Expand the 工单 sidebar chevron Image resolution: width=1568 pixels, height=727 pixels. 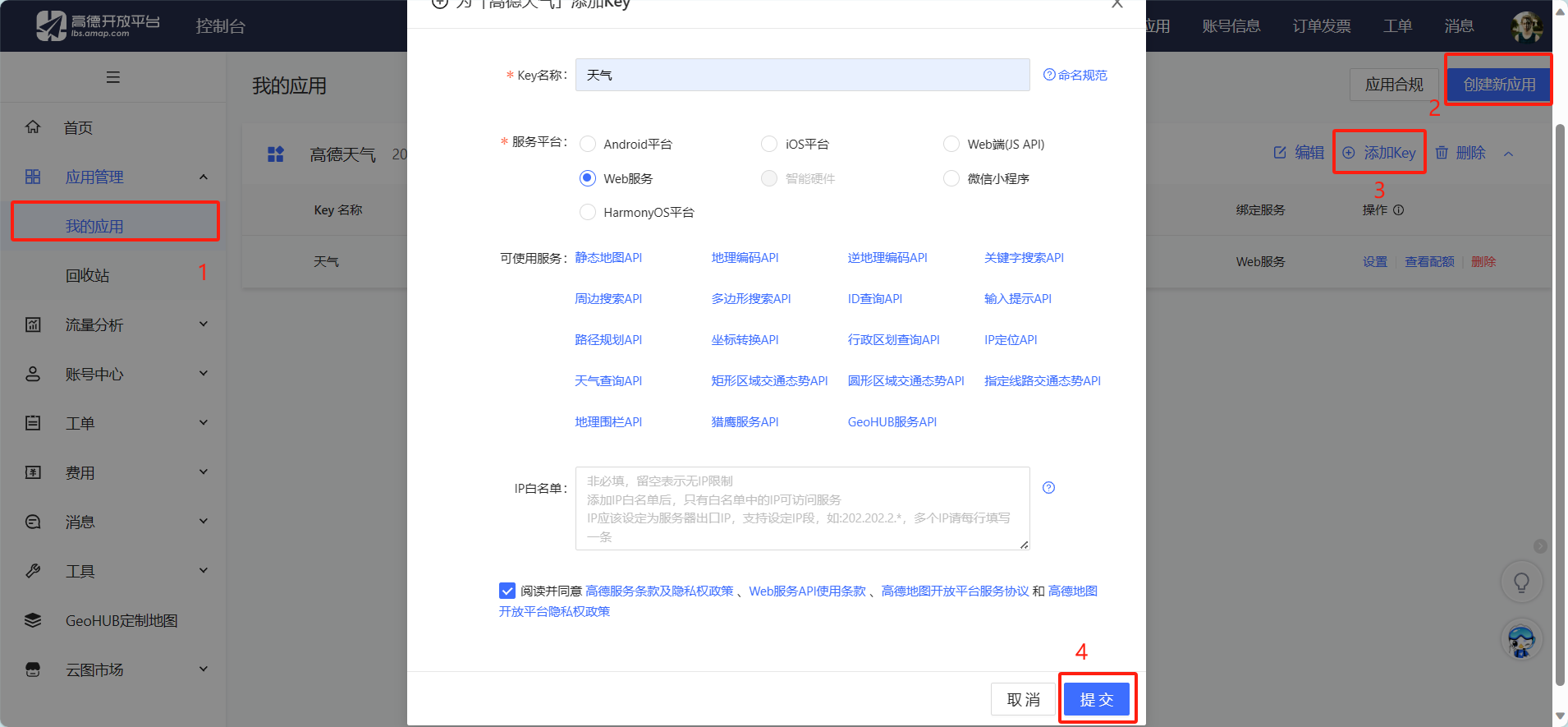click(204, 423)
